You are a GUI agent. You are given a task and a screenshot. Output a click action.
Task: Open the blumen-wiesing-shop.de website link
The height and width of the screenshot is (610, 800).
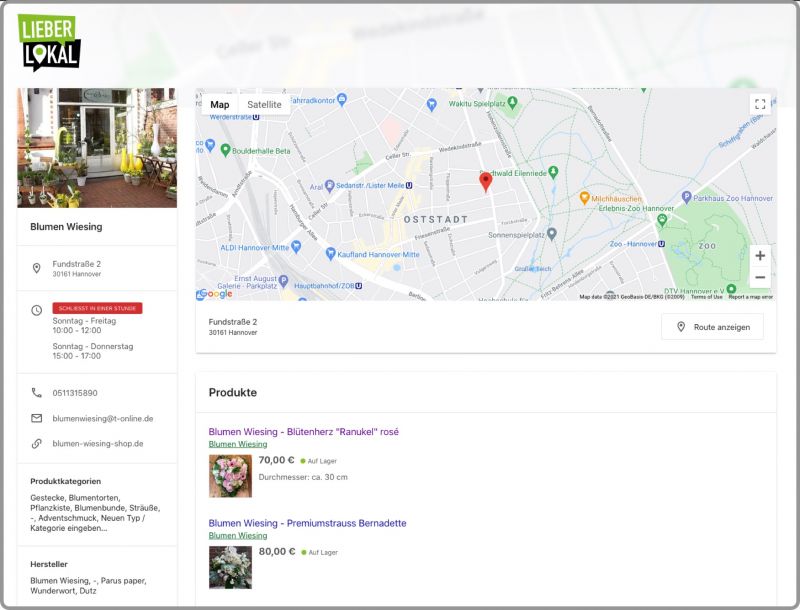point(98,444)
